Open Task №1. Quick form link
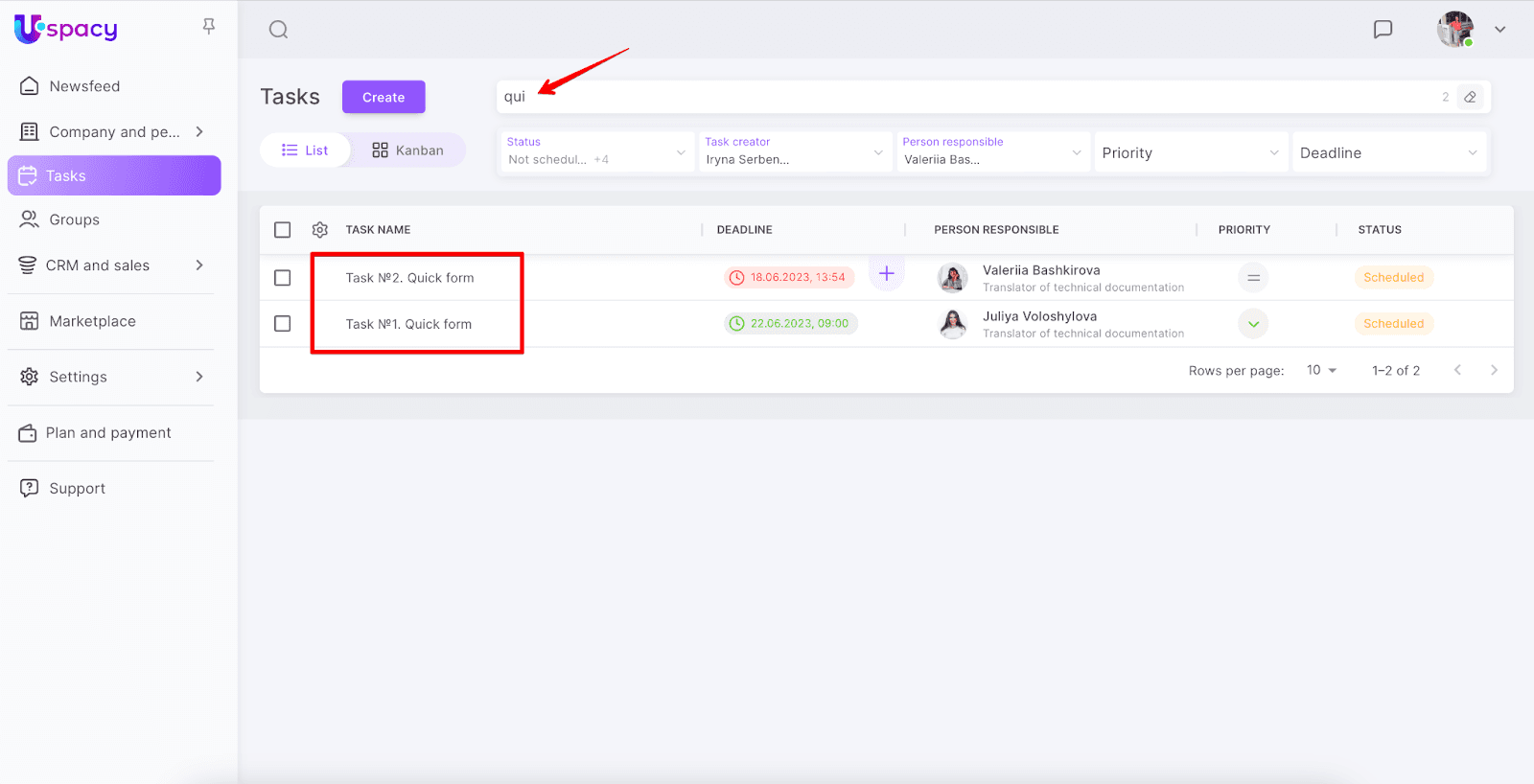The image size is (1534, 784). point(408,324)
